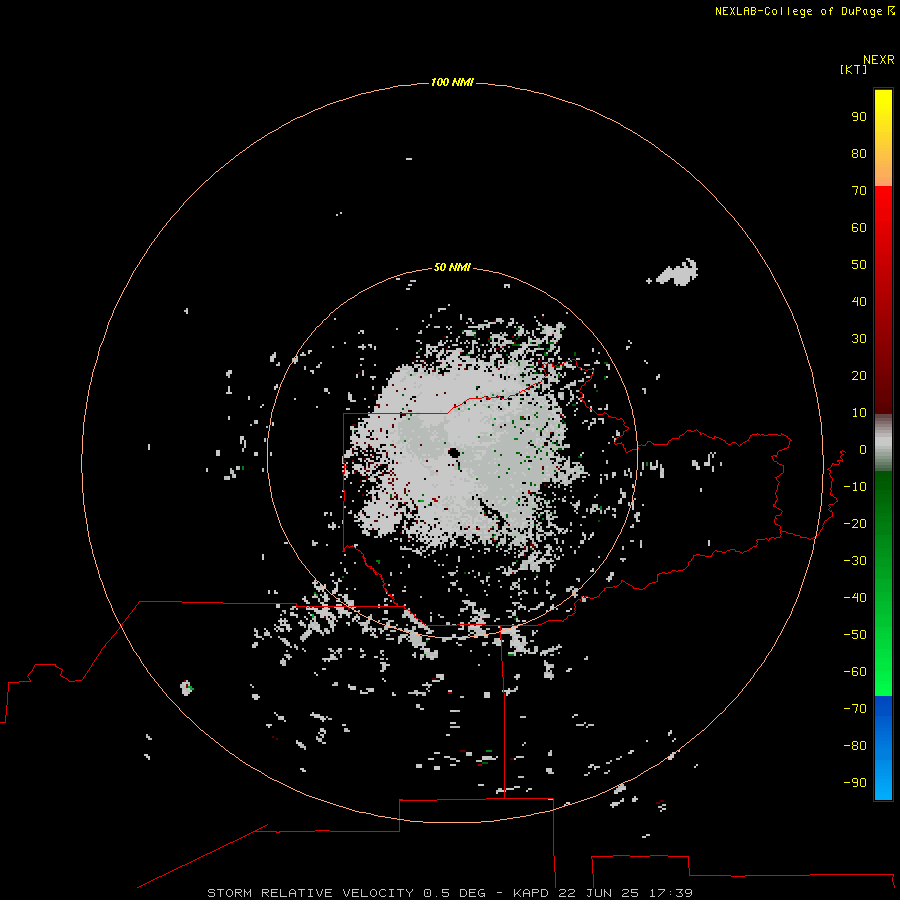Select the positive 90 scale label
900x900 pixels.
859,117
